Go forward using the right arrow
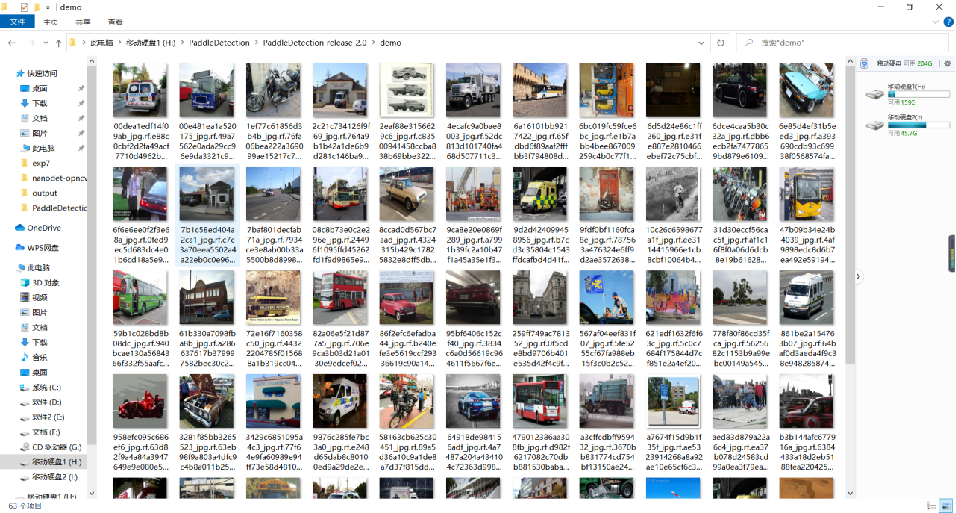956x513 pixels. click(x=30, y=43)
